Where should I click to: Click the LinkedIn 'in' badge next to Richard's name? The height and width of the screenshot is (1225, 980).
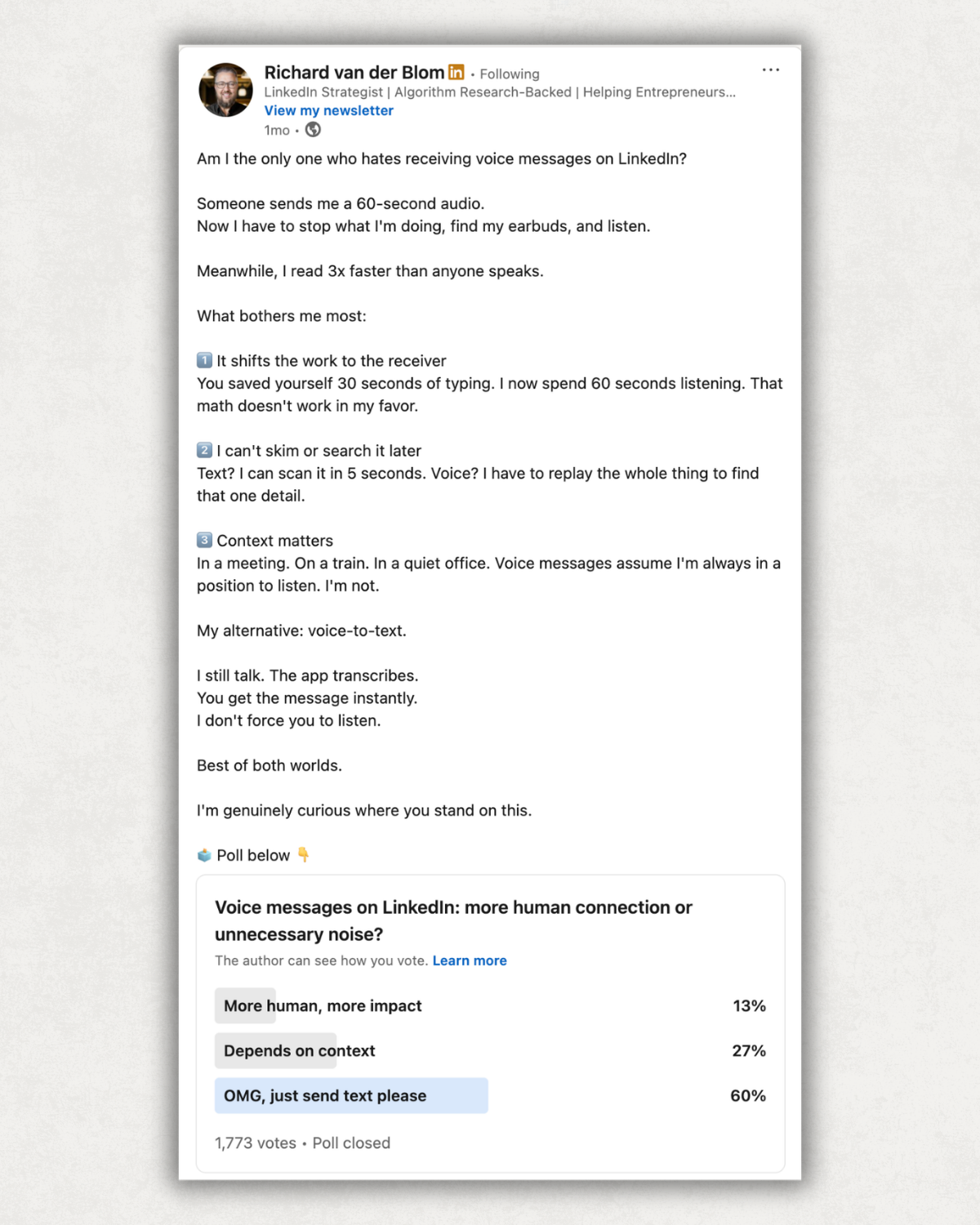pyautogui.click(x=456, y=73)
